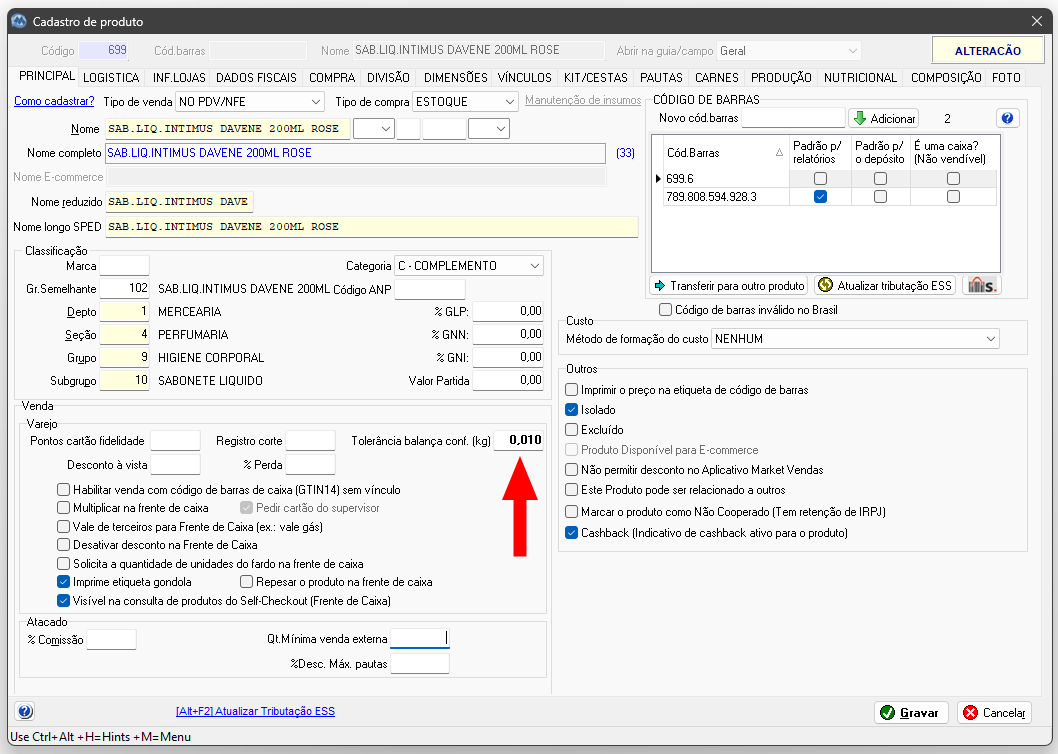Click the Desconto à vista field
This screenshot has height=754, width=1058.
coord(175,464)
